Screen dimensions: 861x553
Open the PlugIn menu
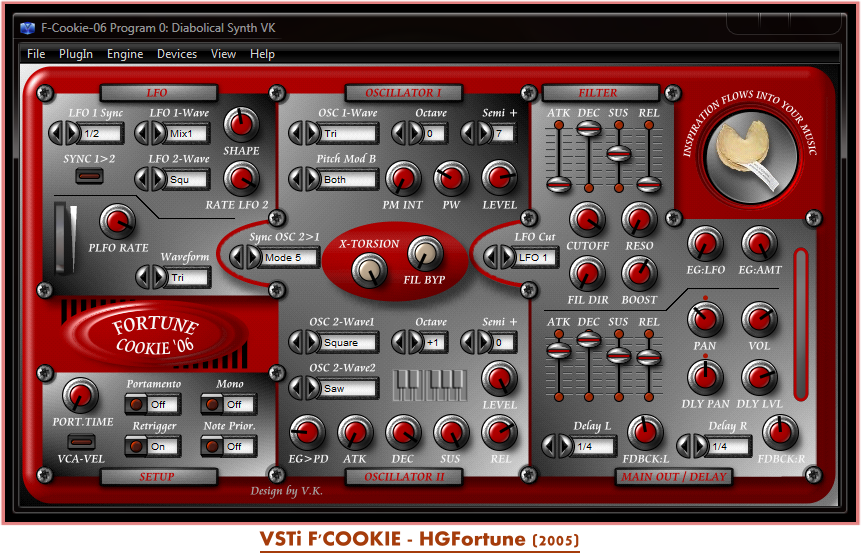point(76,54)
